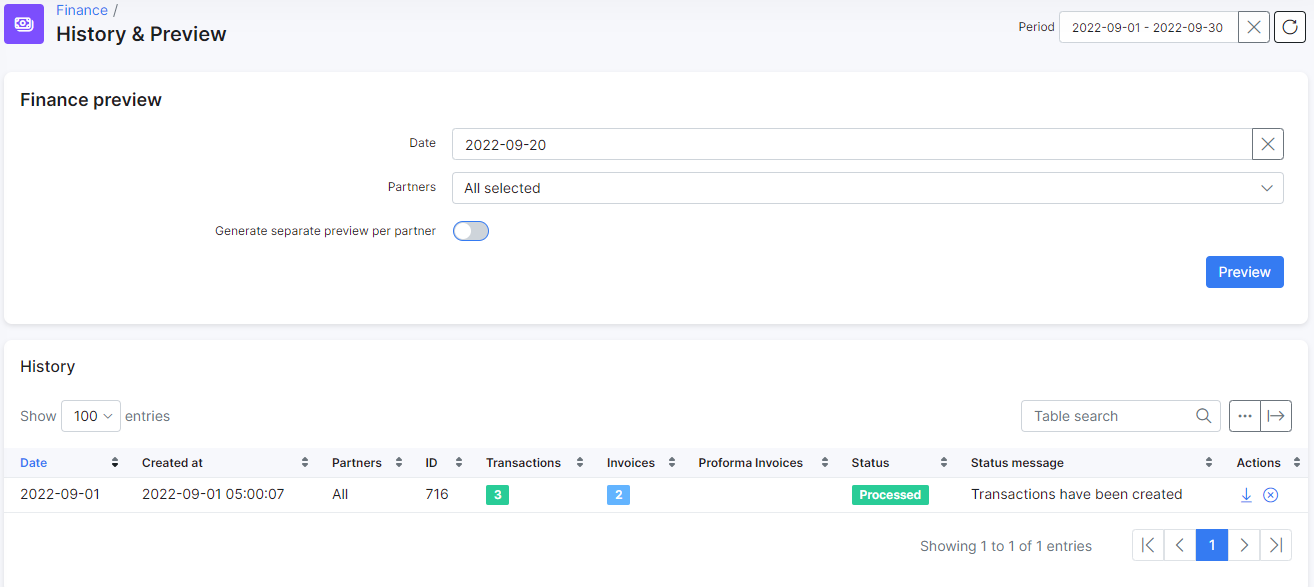Click the Showing 1 to 1 of 1 entries text
The height and width of the screenshot is (587, 1314).
coord(1006,546)
